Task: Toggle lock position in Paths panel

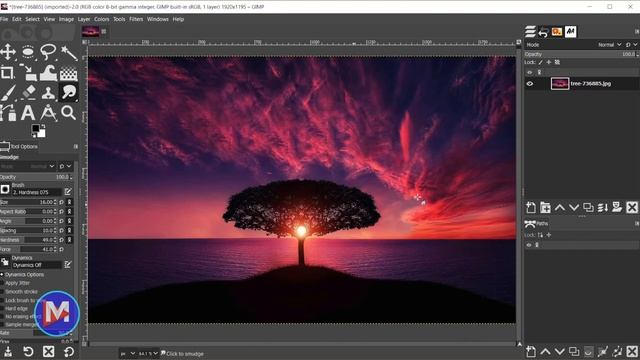Action: [549, 235]
